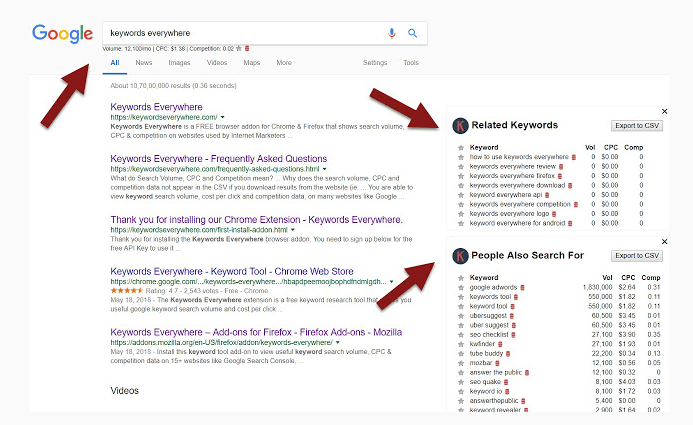Viewport: 693px width, 425px height.
Task: Export Related Keywords to CSV
Action: [x=637, y=125]
